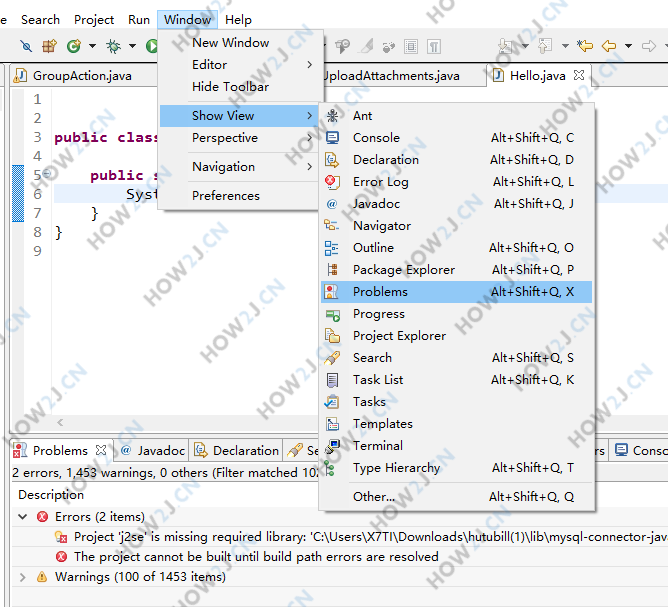Click the Forward navigation arrow icon
Viewport: 668px width, 607px height.
tap(648, 46)
